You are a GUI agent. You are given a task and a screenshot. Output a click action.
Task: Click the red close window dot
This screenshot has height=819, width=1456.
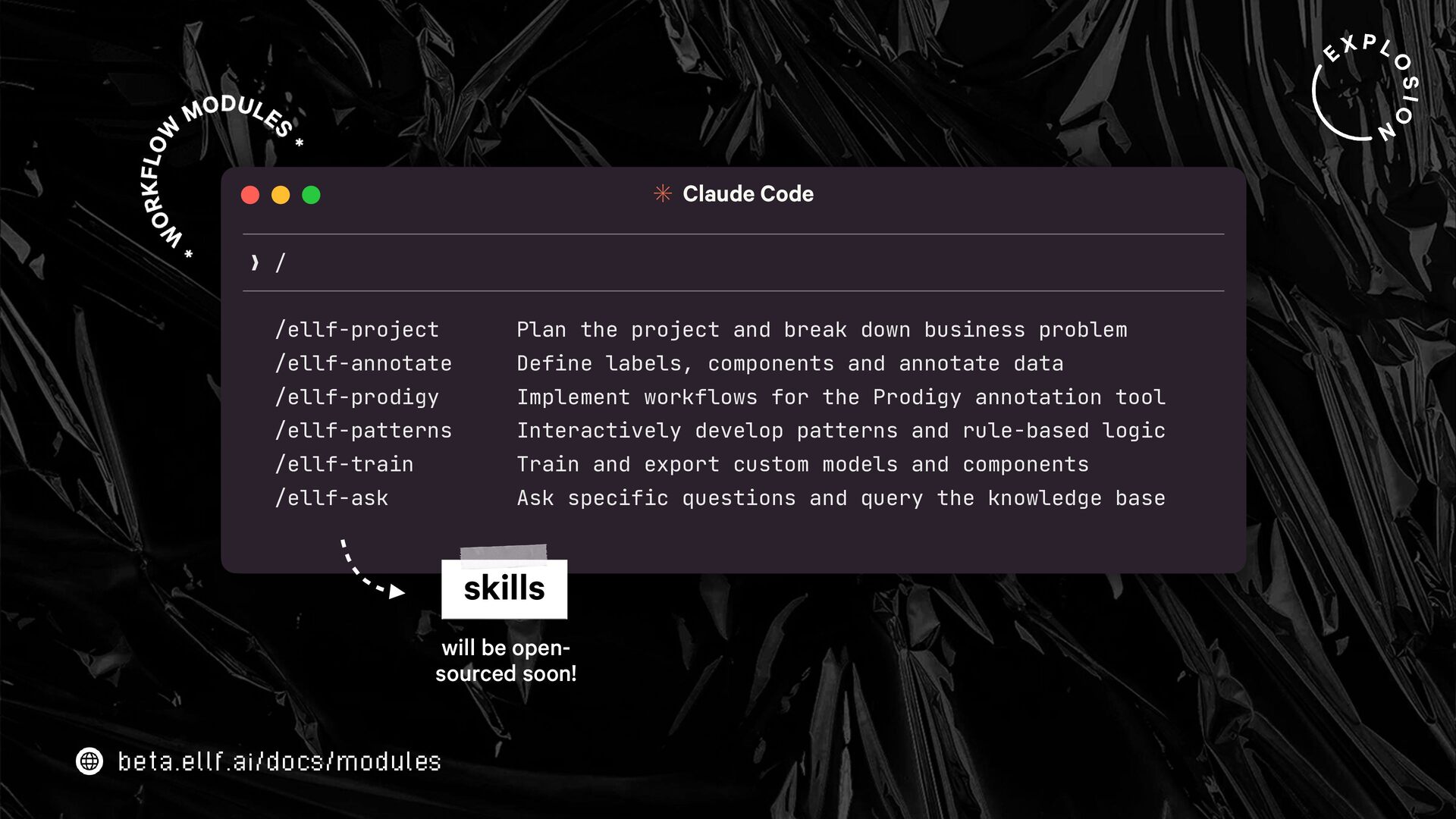point(250,196)
